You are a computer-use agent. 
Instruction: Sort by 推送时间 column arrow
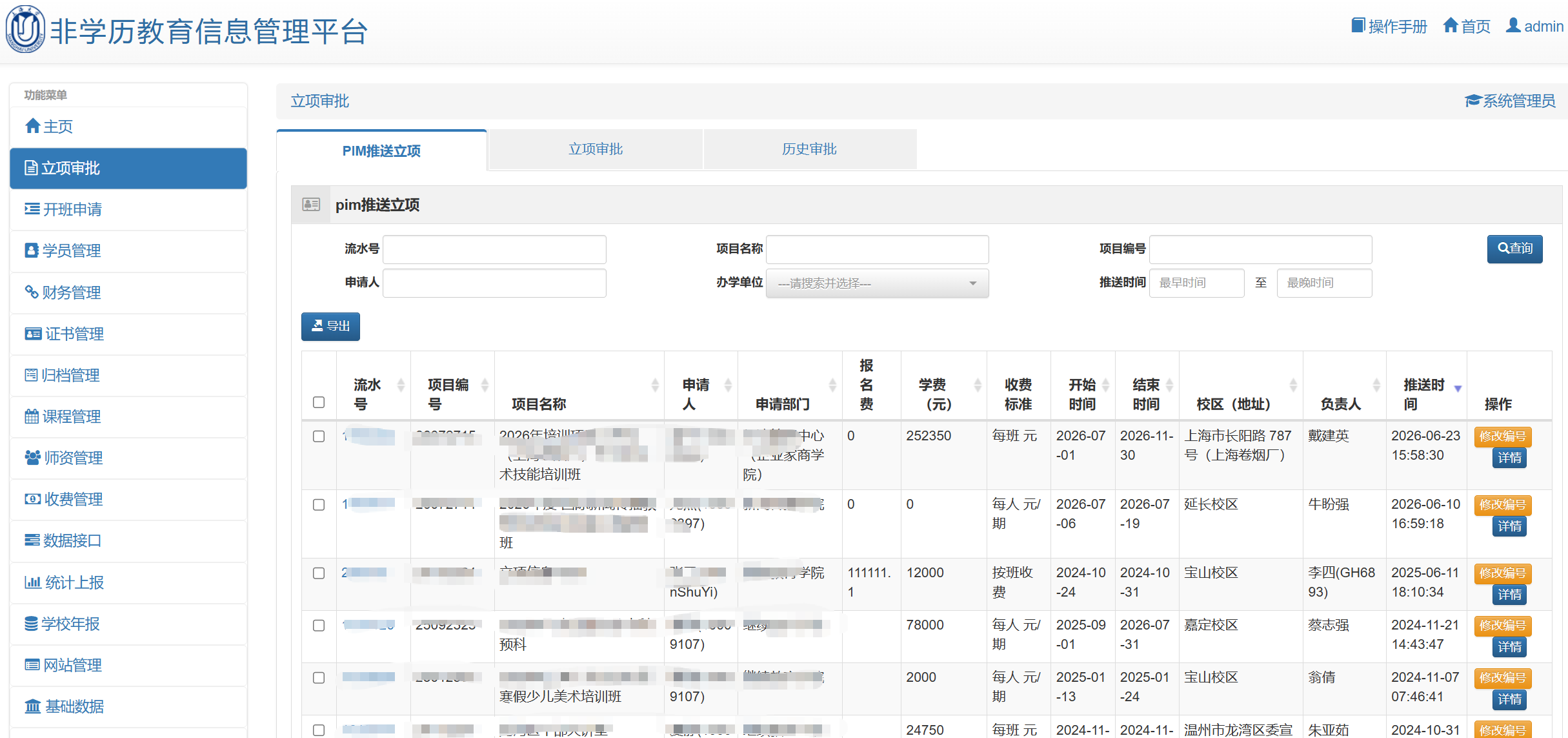pos(1458,388)
